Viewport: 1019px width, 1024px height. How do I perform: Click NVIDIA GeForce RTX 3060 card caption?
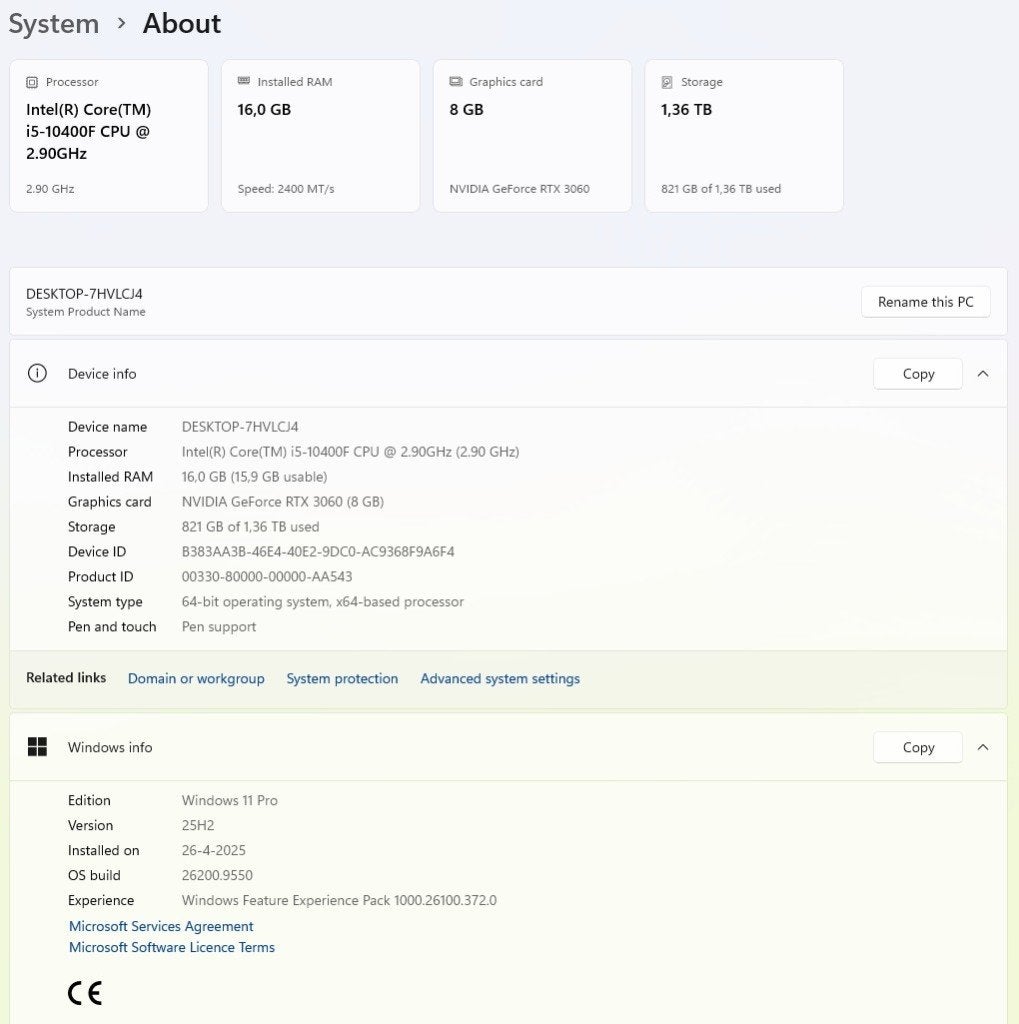519,189
